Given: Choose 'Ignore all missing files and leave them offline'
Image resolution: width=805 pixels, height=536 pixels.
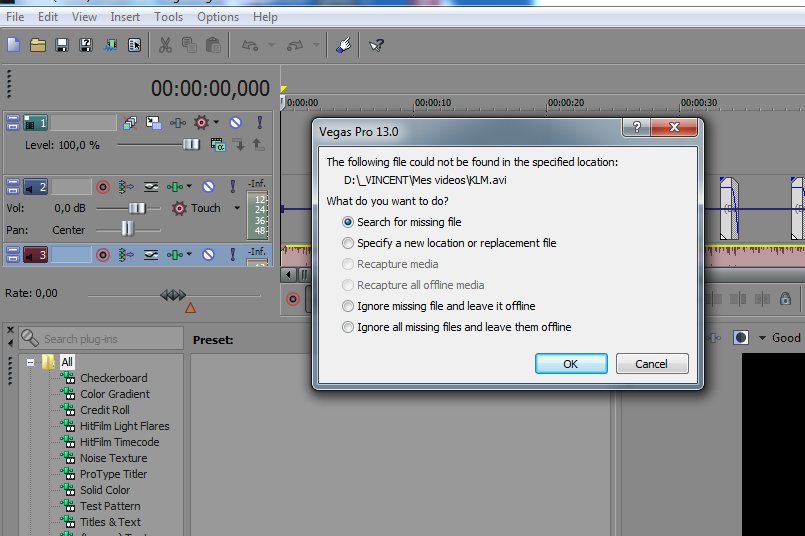Looking at the screenshot, I should (x=456, y=328).
